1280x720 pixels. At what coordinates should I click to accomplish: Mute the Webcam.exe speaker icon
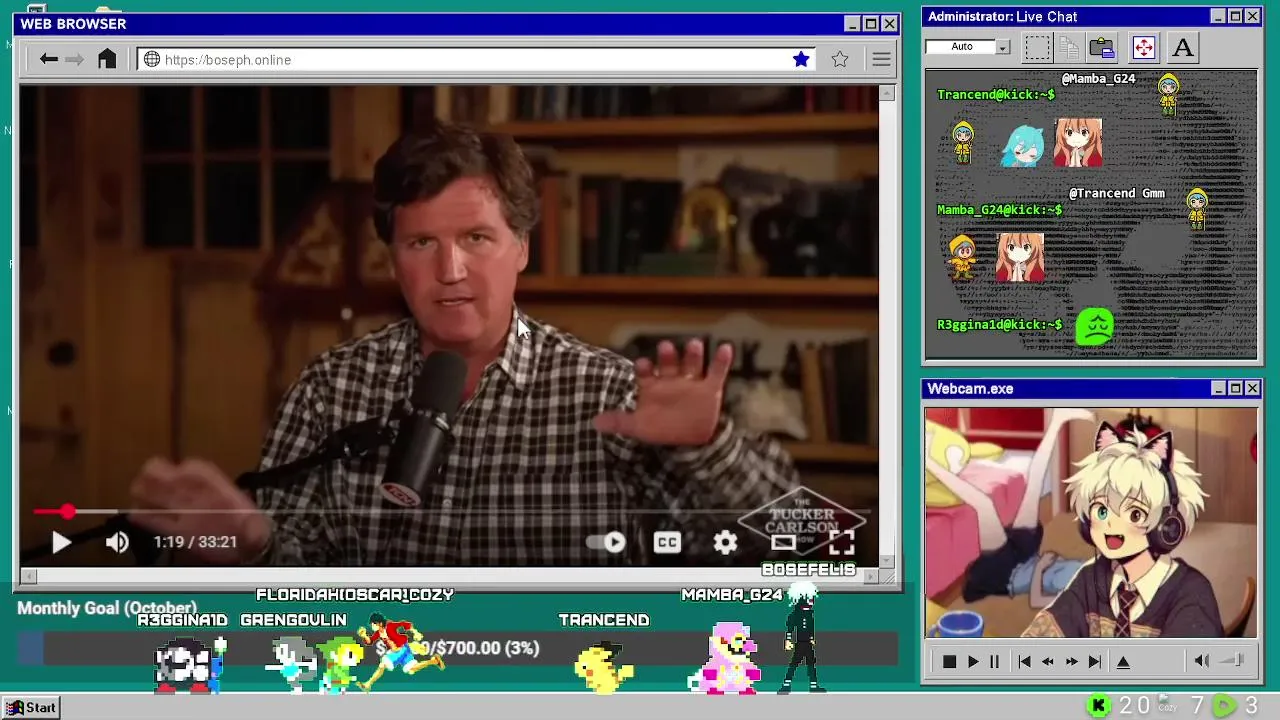coord(1202,660)
